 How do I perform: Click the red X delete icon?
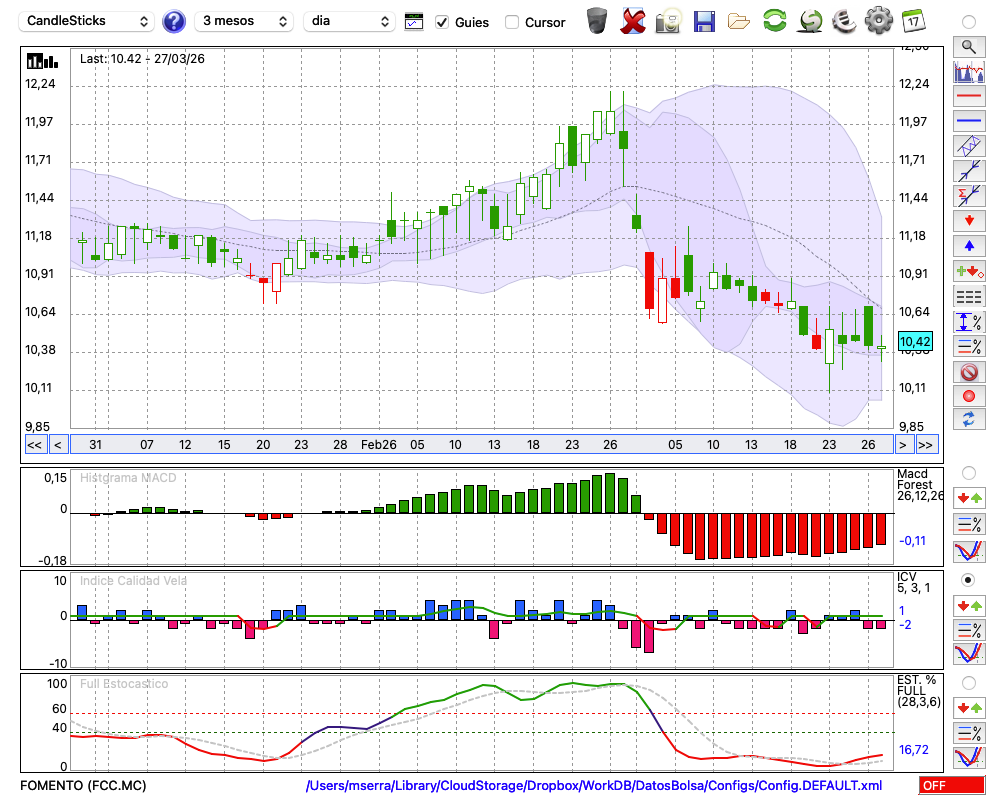pyautogui.click(x=633, y=21)
